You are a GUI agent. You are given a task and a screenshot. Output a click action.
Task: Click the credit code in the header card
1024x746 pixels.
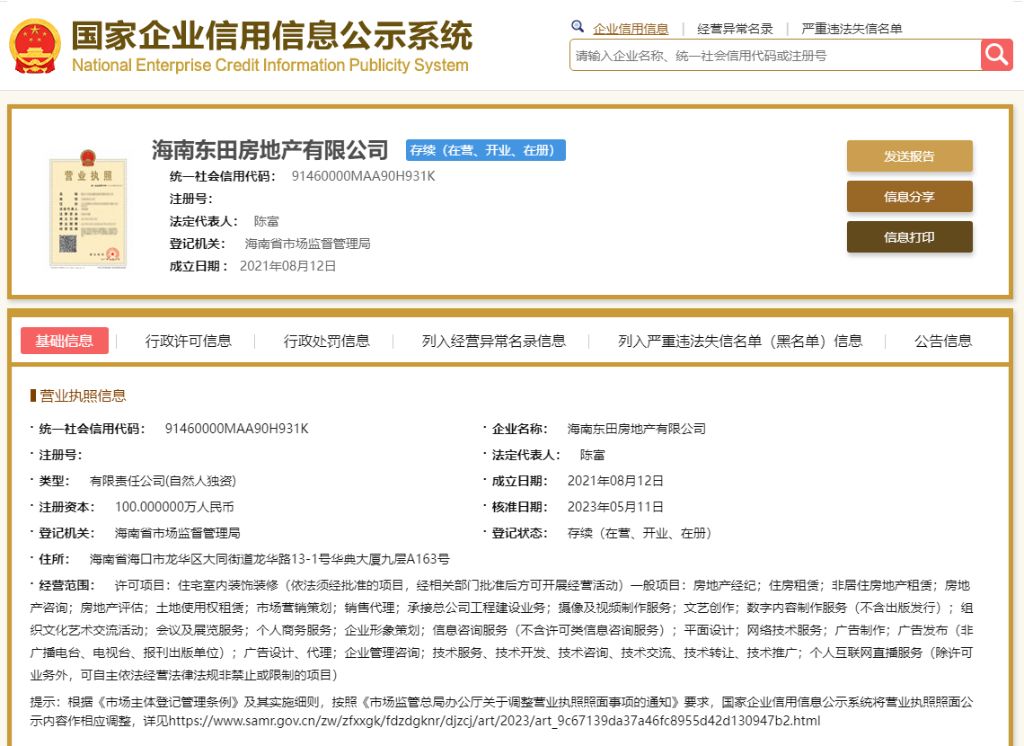[363, 176]
